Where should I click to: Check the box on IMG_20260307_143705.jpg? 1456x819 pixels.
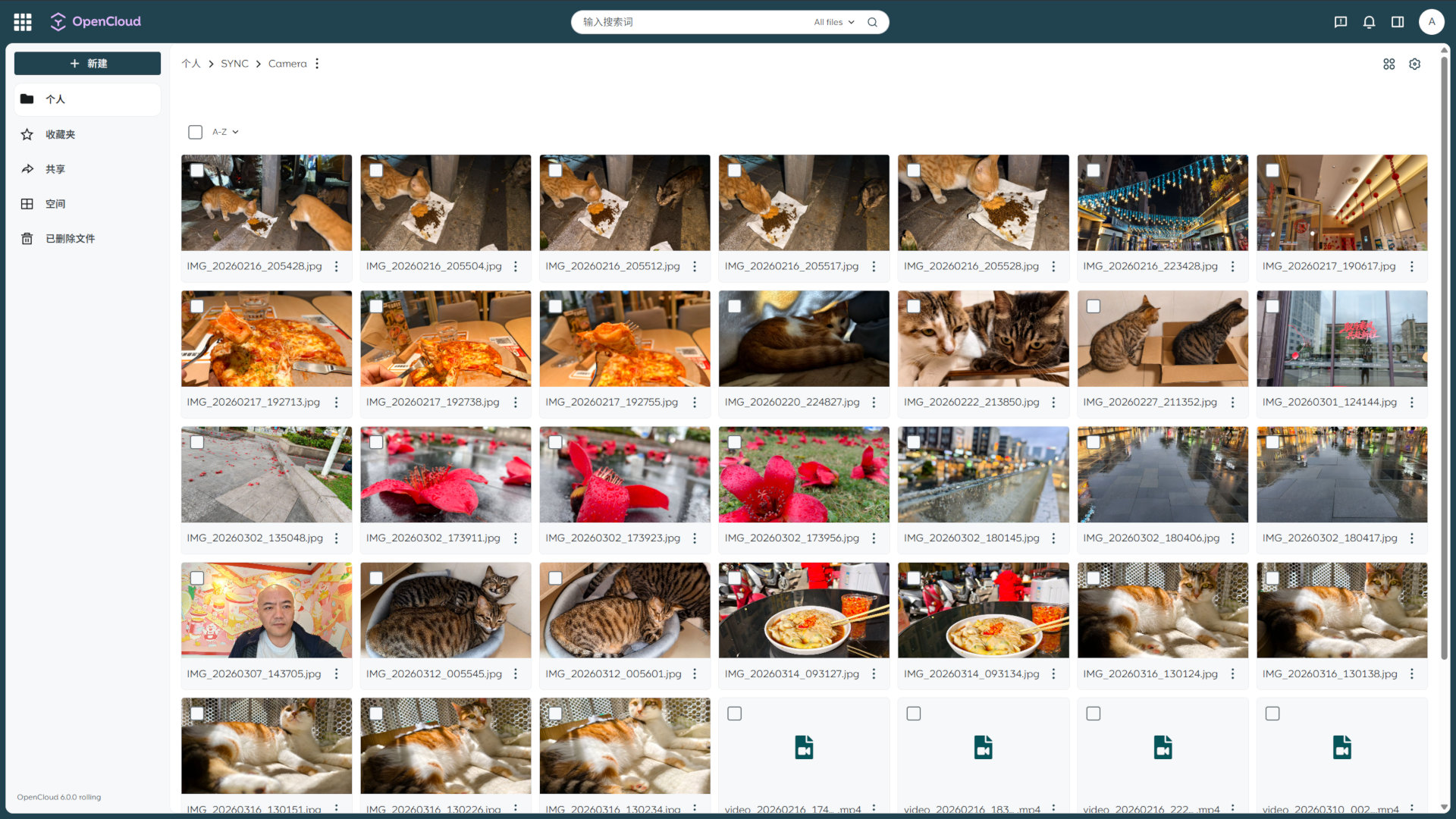(x=197, y=578)
